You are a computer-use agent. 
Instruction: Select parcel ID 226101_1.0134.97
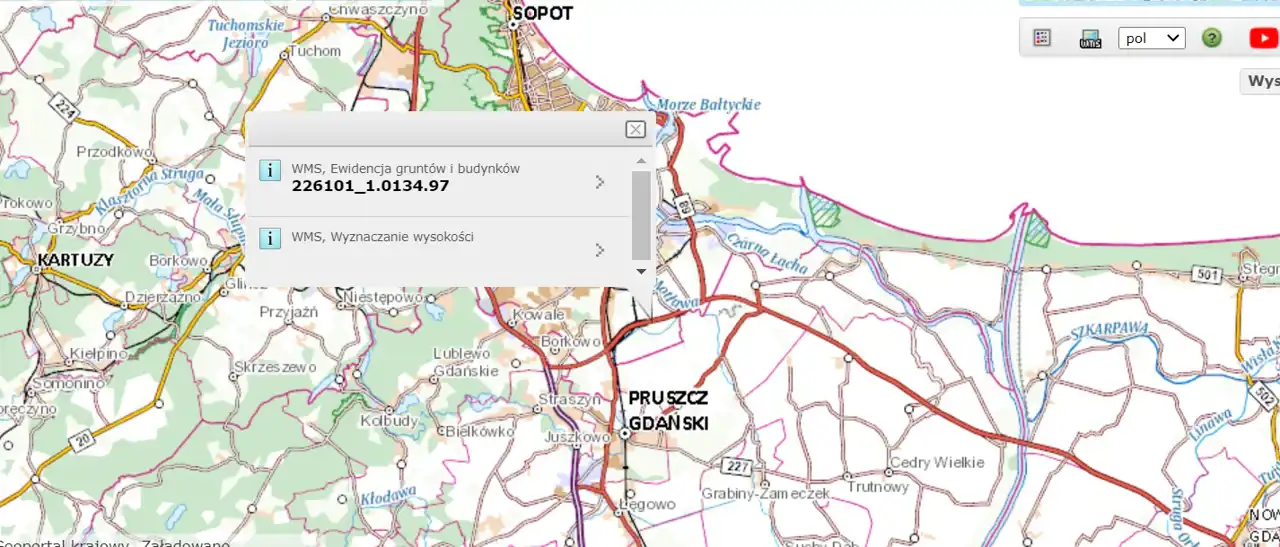pos(370,186)
